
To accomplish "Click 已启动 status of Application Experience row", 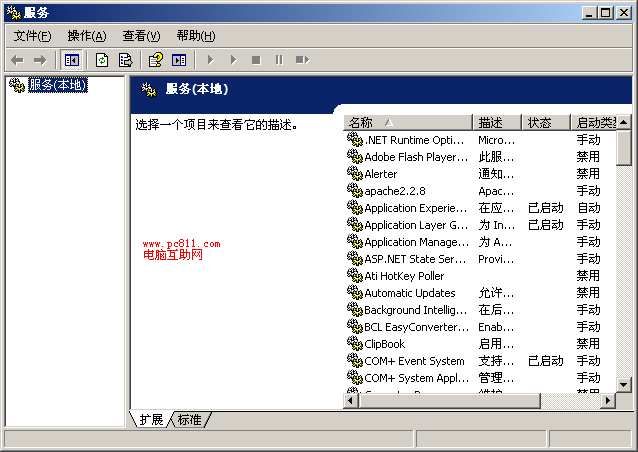I will point(546,208).
